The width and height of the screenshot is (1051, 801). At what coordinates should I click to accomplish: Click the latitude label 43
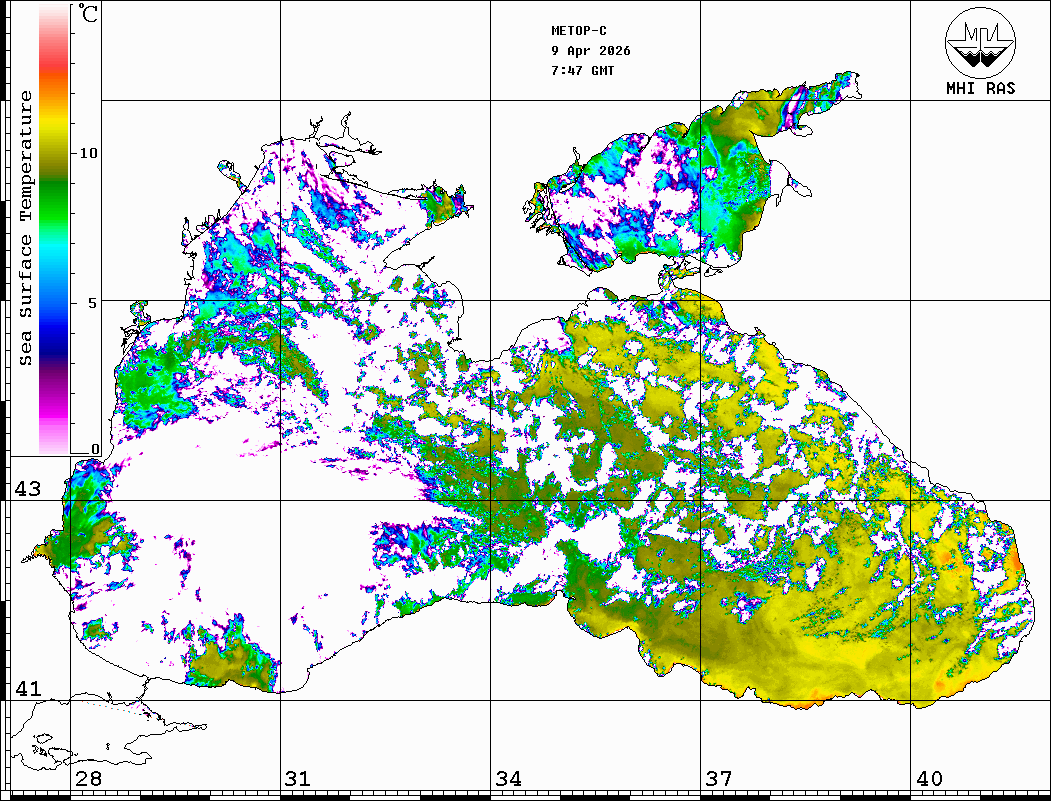tap(27, 489)
